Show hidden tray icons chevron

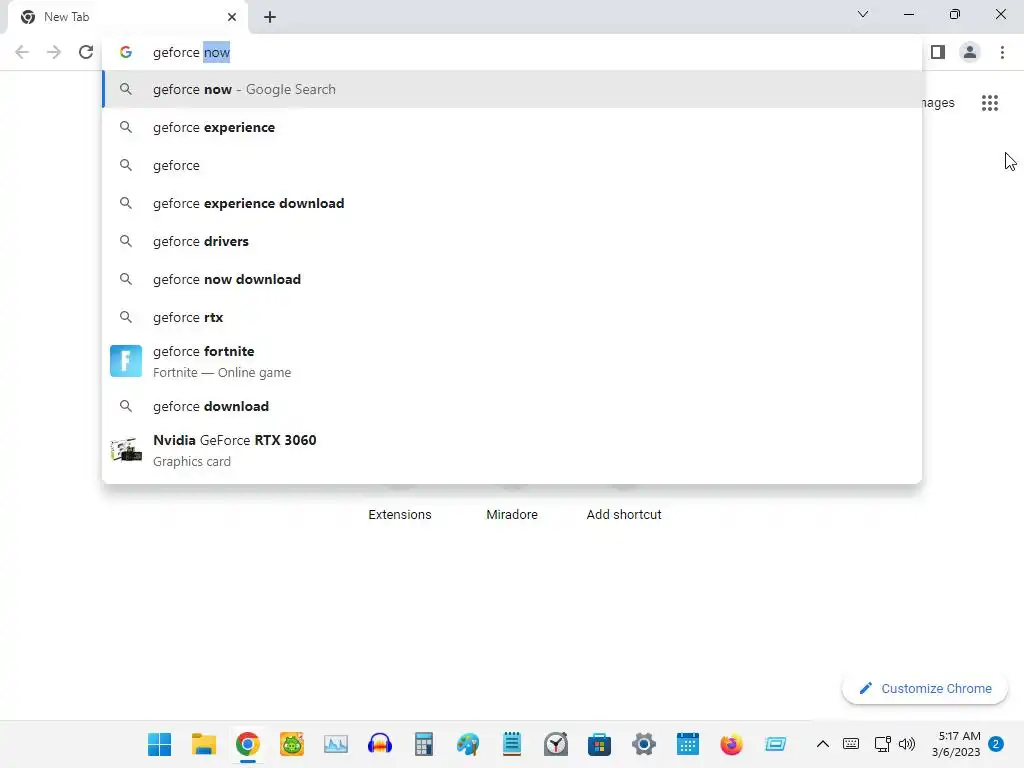click(x=823, y=744)
